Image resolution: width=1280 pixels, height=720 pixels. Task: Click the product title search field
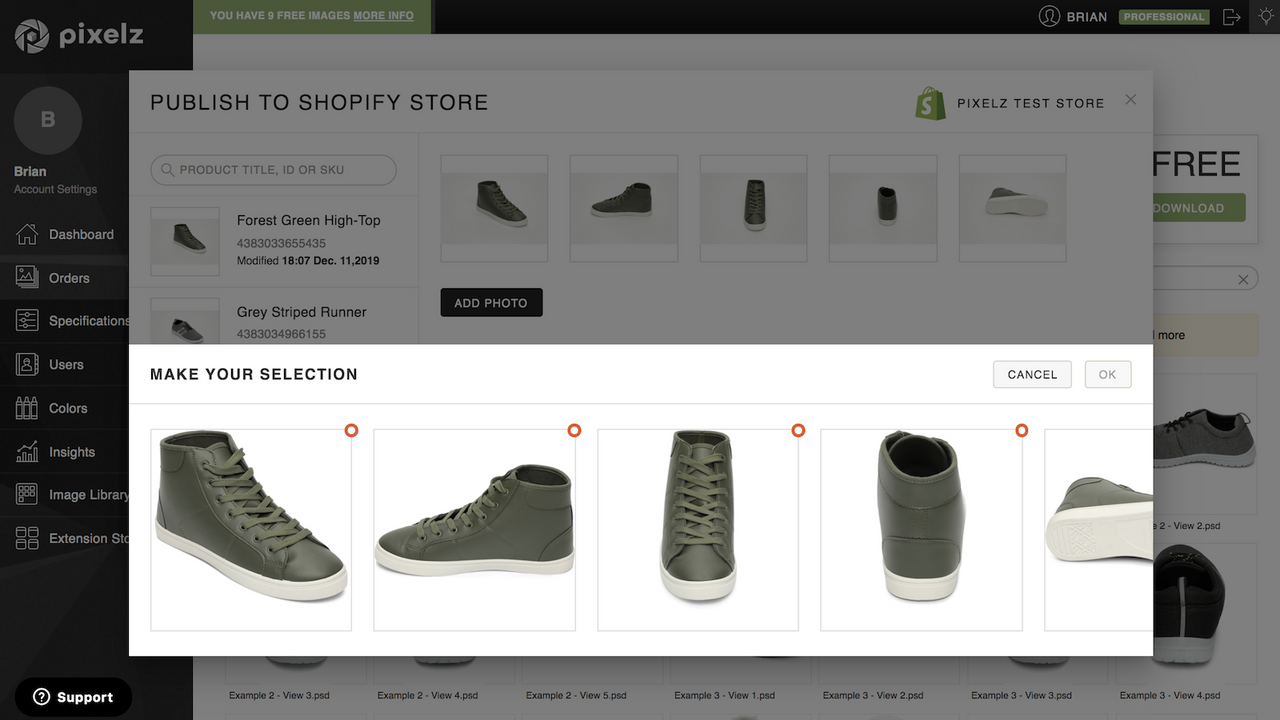[x=272, y=170]
